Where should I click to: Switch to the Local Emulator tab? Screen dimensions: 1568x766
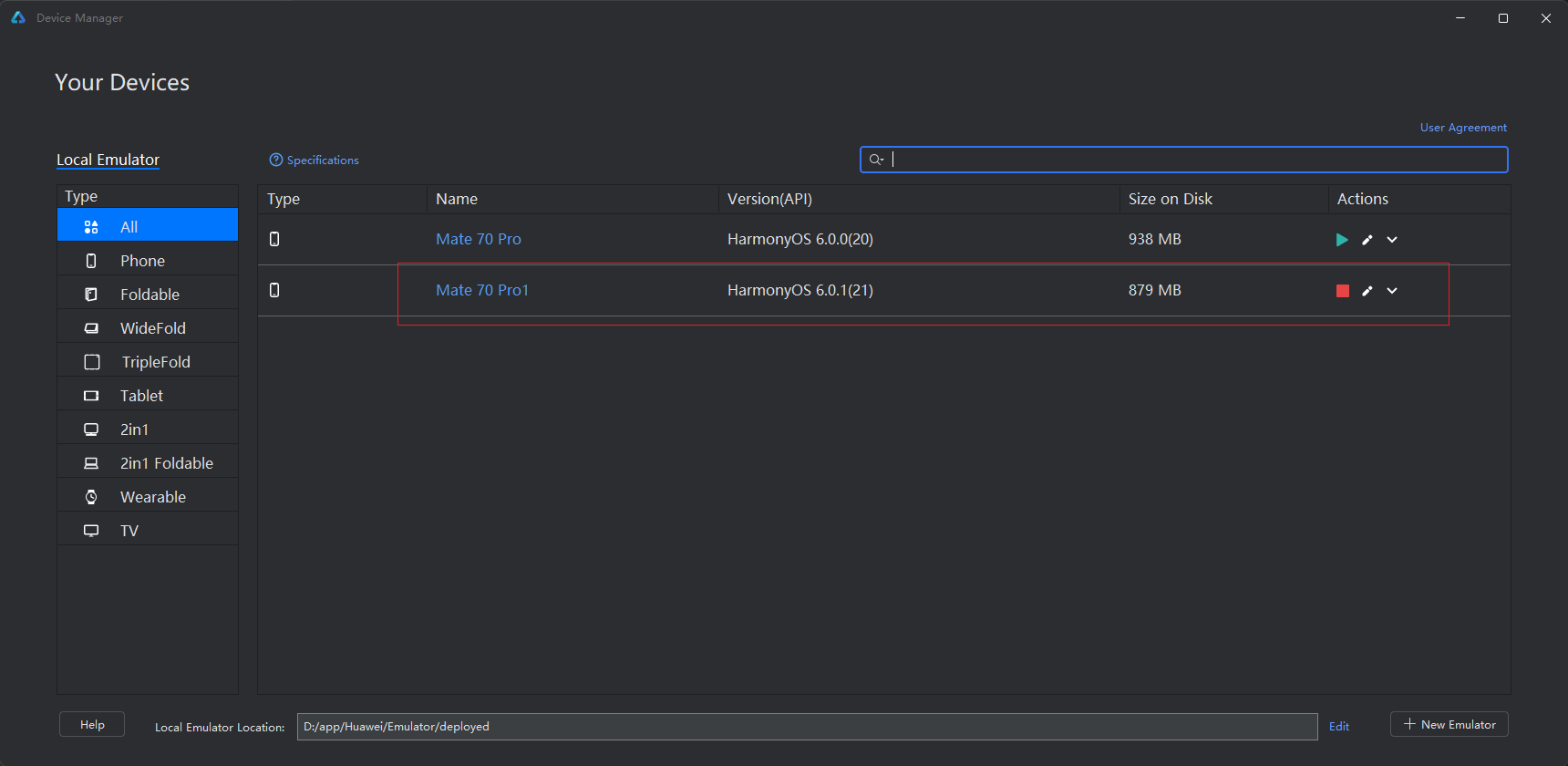(x=108, y=160)
